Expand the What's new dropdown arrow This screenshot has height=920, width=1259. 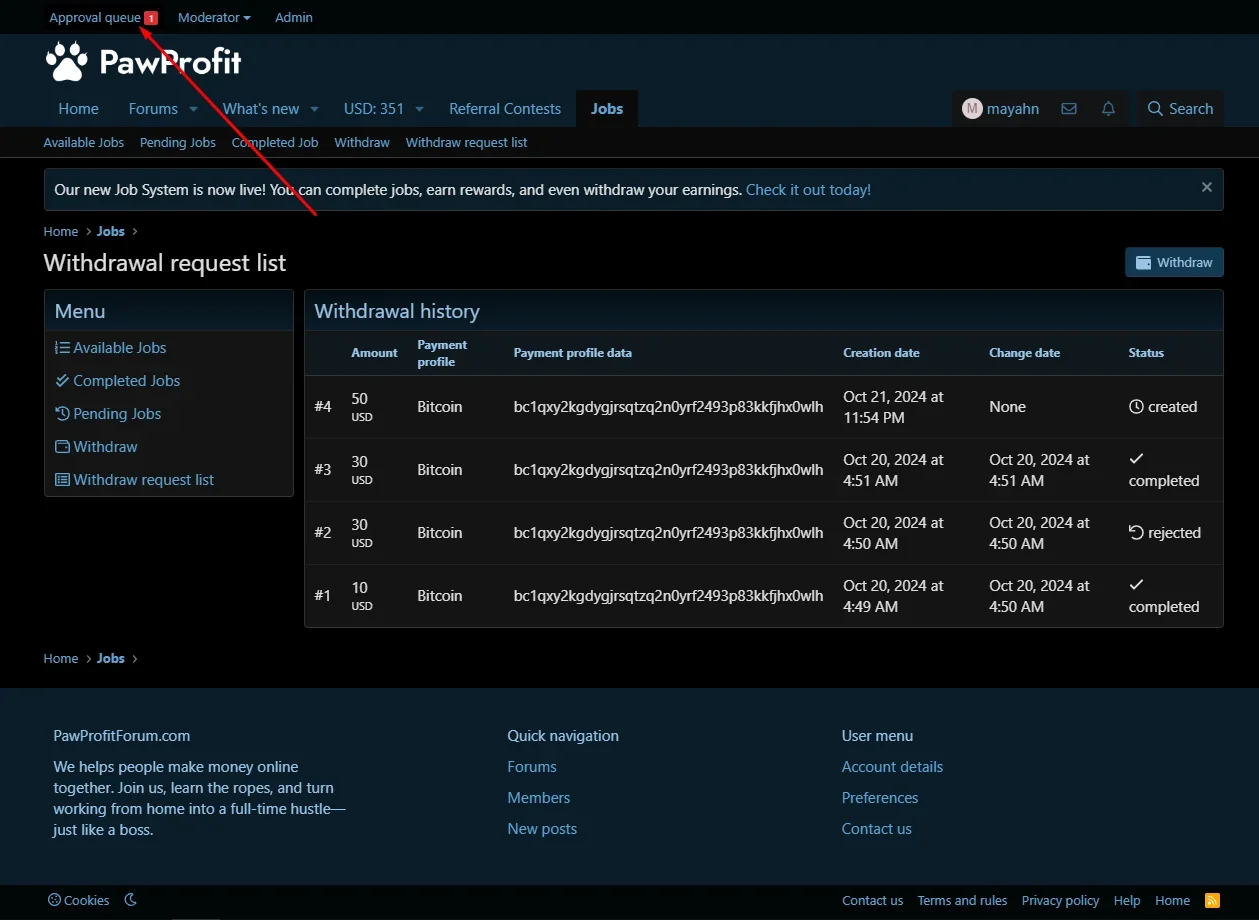pos(314,109)
